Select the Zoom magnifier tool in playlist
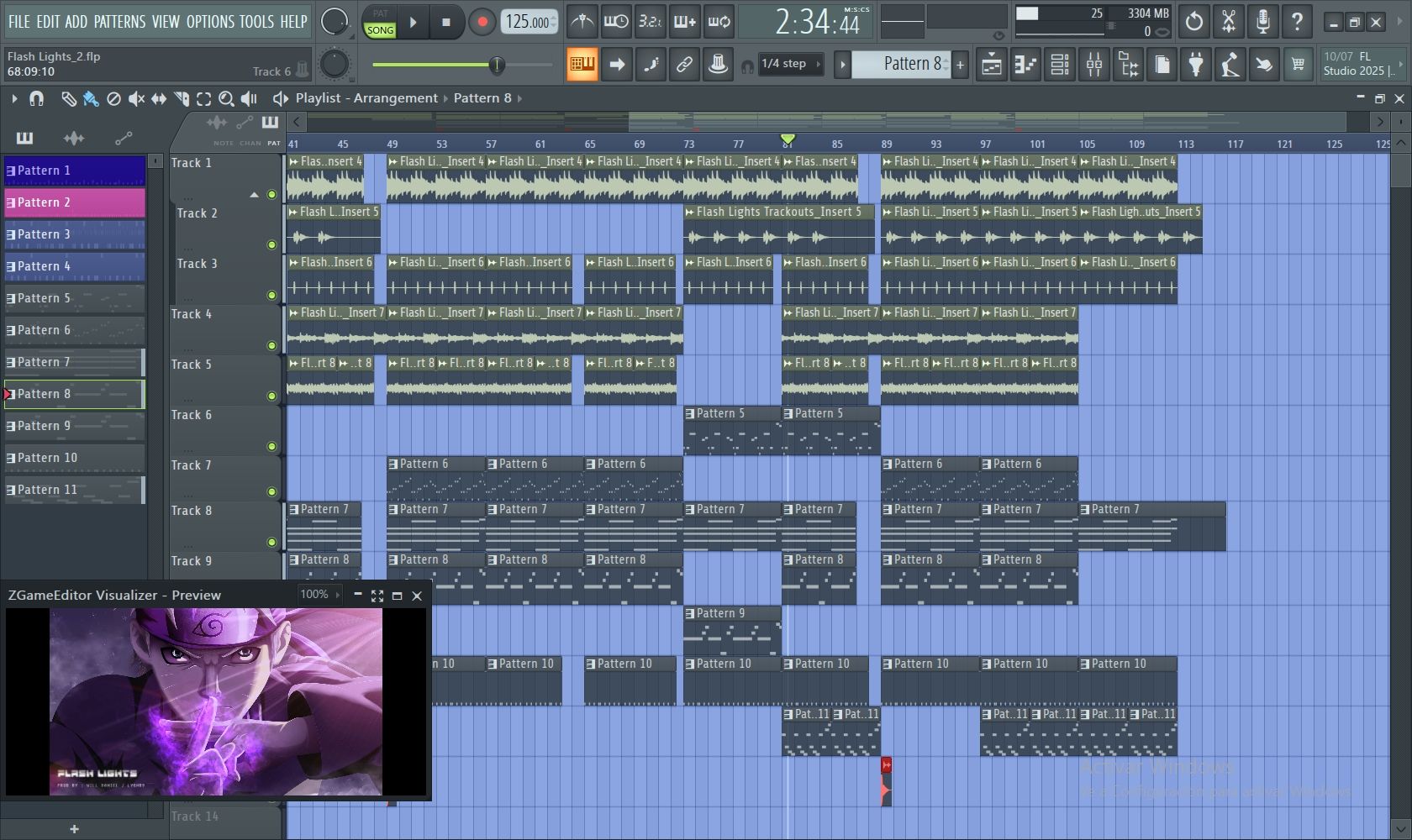This screenshot has width=1412, height=840. 226,99
